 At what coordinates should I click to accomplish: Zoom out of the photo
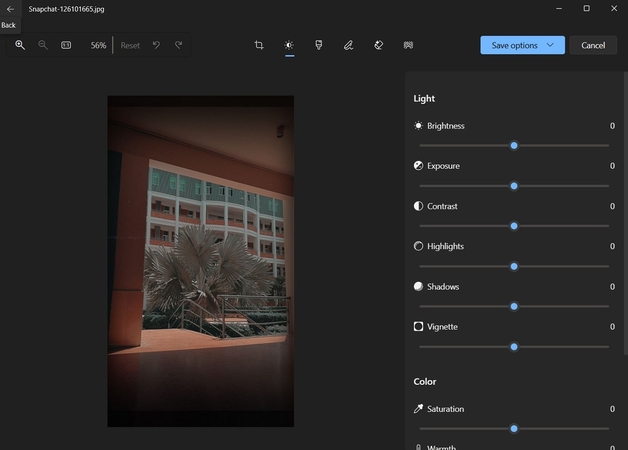pyautogui.click(x=42, y=45)
